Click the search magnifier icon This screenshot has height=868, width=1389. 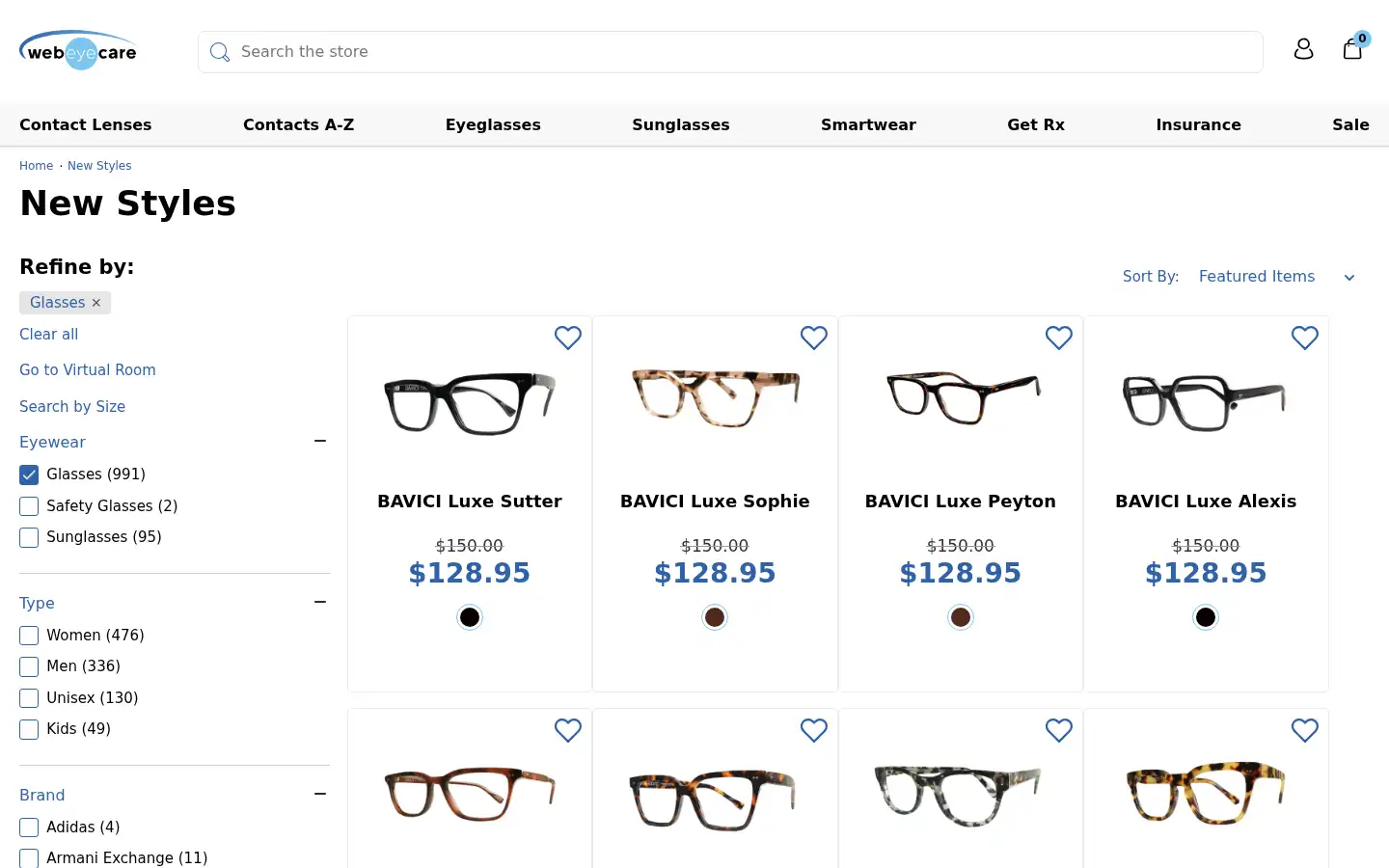coord(220,52)
